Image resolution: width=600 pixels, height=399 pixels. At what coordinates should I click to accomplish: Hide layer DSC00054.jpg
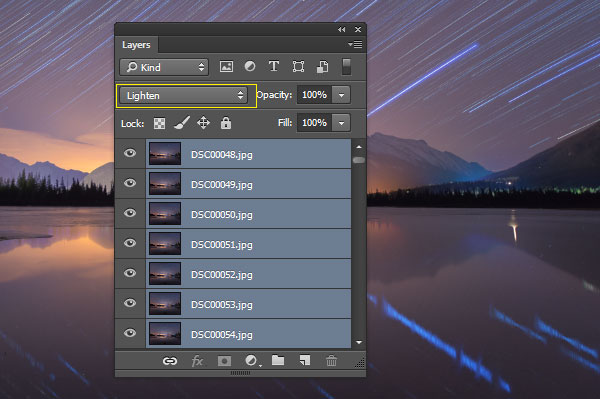click(x=130, y=333)
